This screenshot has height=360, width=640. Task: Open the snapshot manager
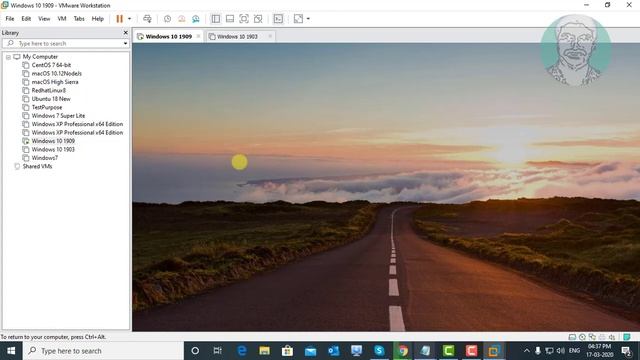click(196, 19)
